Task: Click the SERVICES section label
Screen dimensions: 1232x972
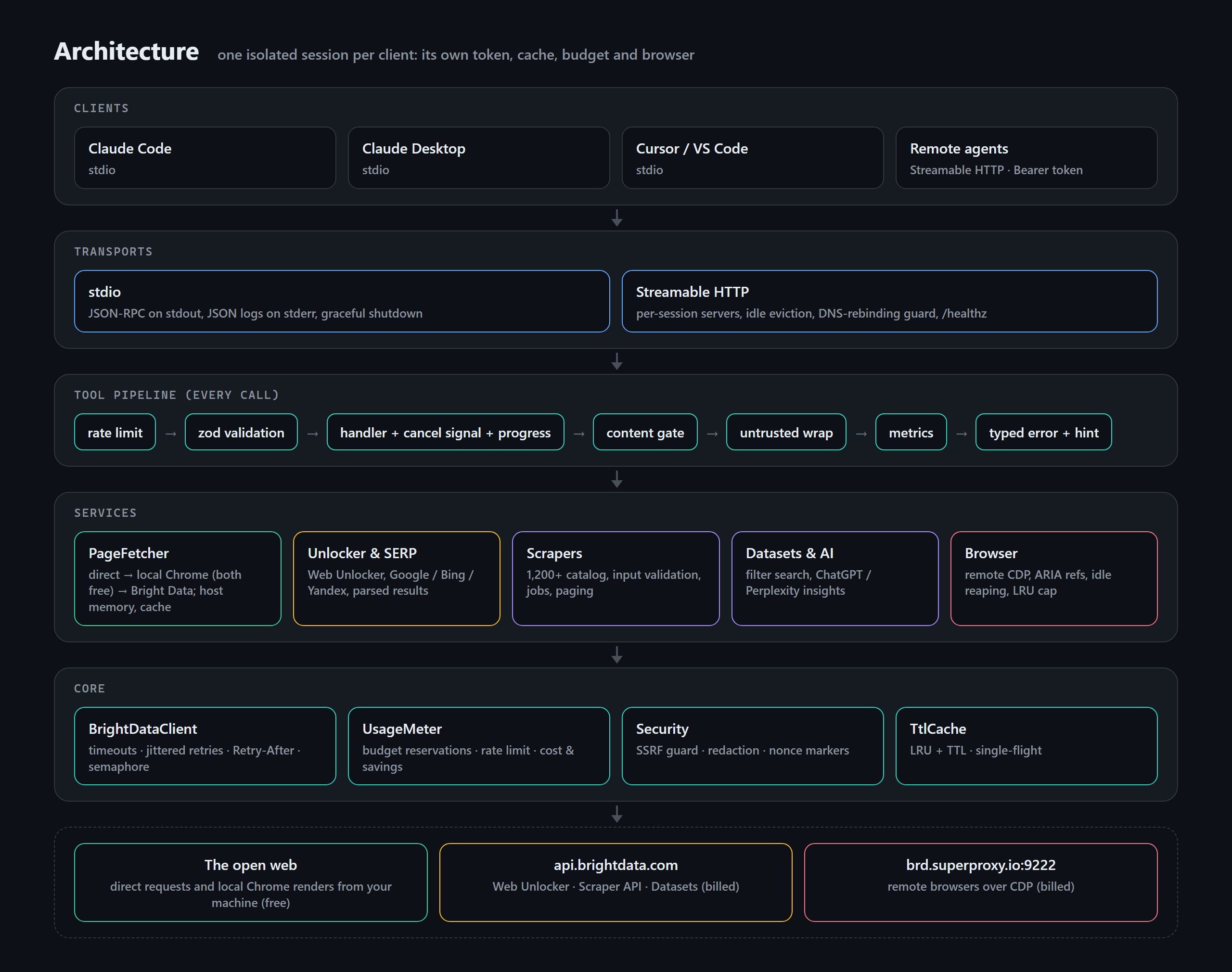Action: (105, 513)
